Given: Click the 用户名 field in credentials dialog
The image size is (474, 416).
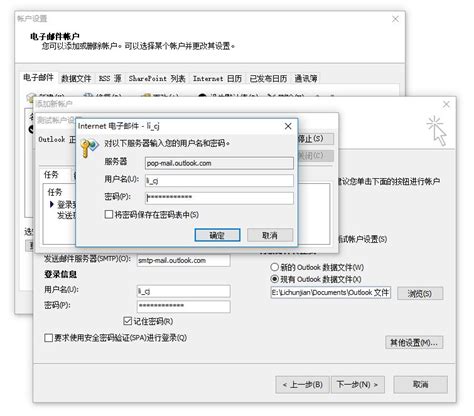Looking at the screenshot, I should 219,181.
